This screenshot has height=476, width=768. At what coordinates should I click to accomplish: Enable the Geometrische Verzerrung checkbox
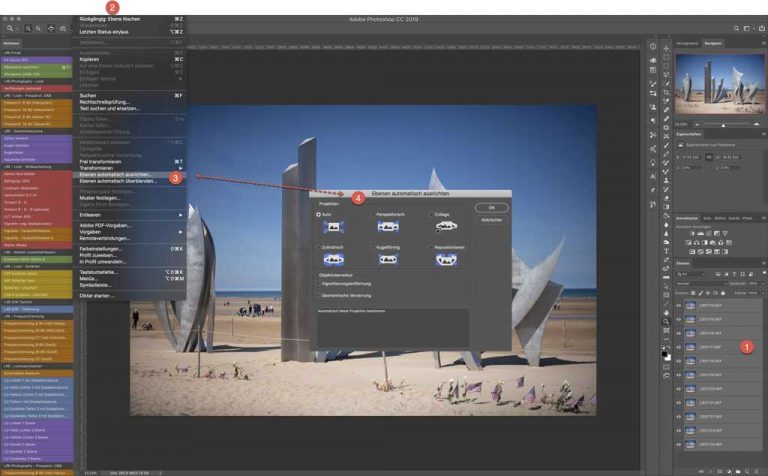pos(318,296)
